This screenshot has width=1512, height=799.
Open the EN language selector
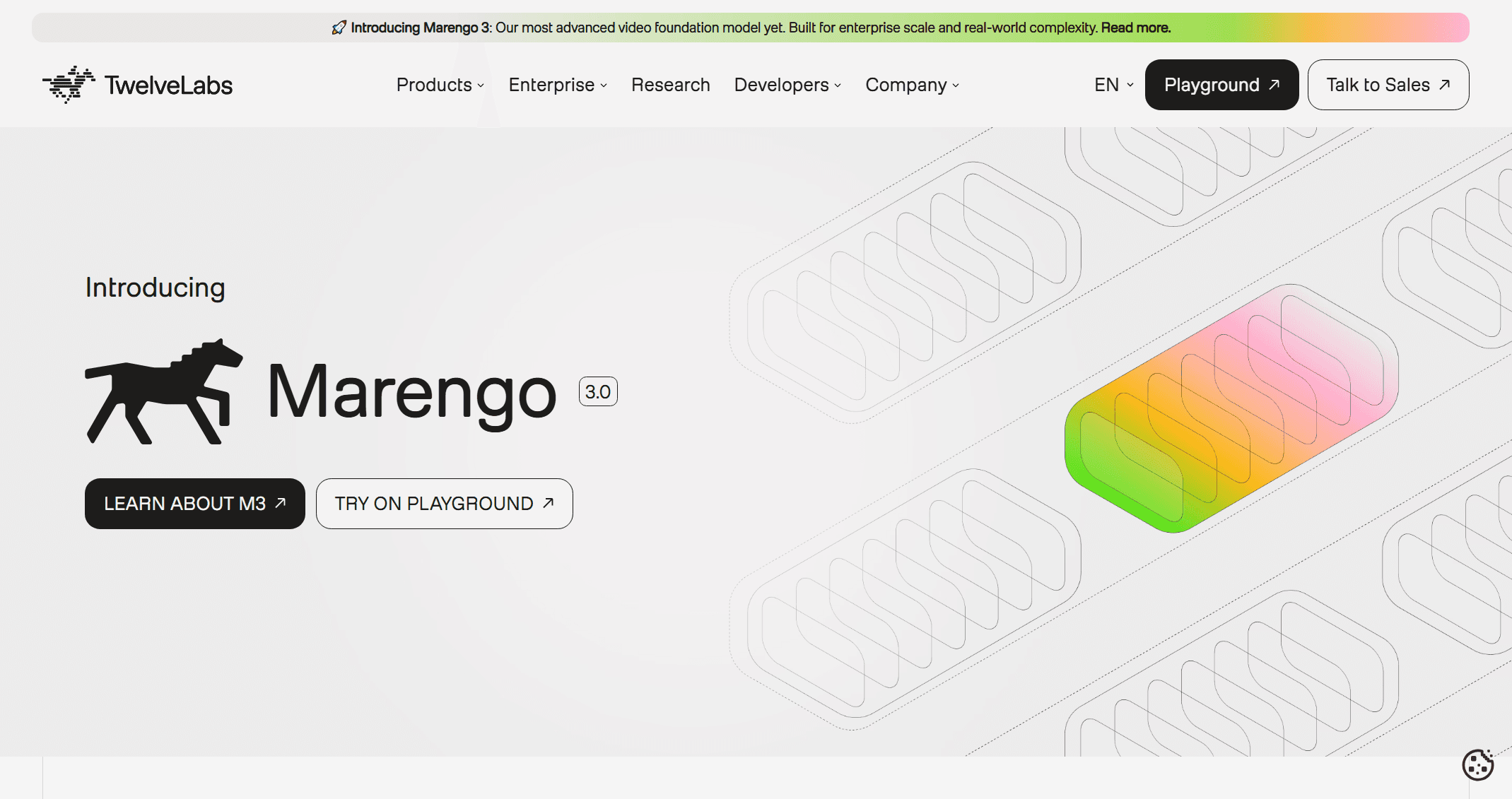pos(1113,85)
